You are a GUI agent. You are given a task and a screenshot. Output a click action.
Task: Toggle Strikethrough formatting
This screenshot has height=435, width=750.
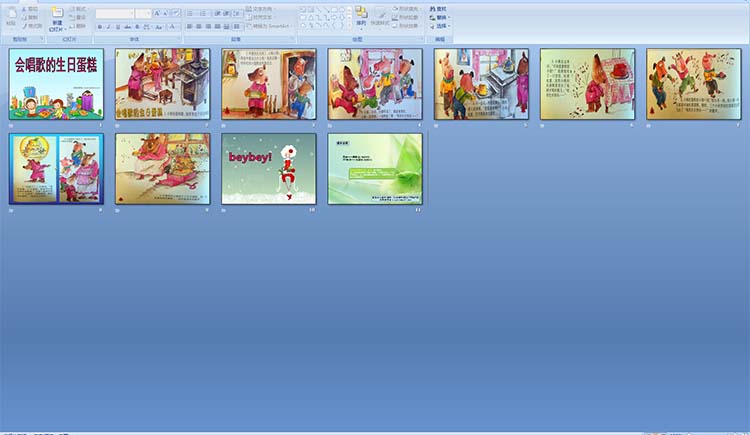coord(128,27)
